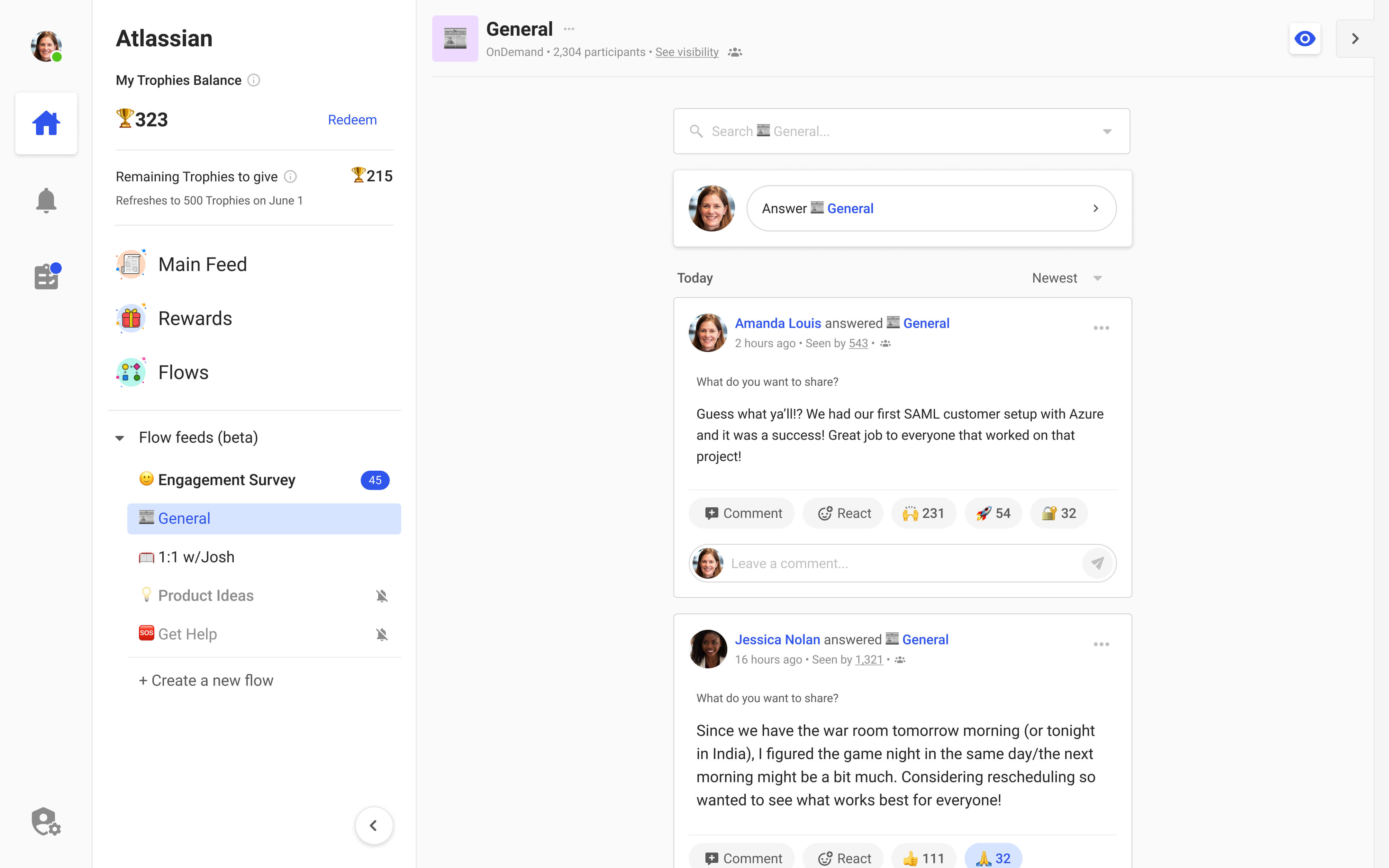1389x868 pixels.
Task: Open the tasks clipboard icon with blue dot
Action: (x=47, y=276)
